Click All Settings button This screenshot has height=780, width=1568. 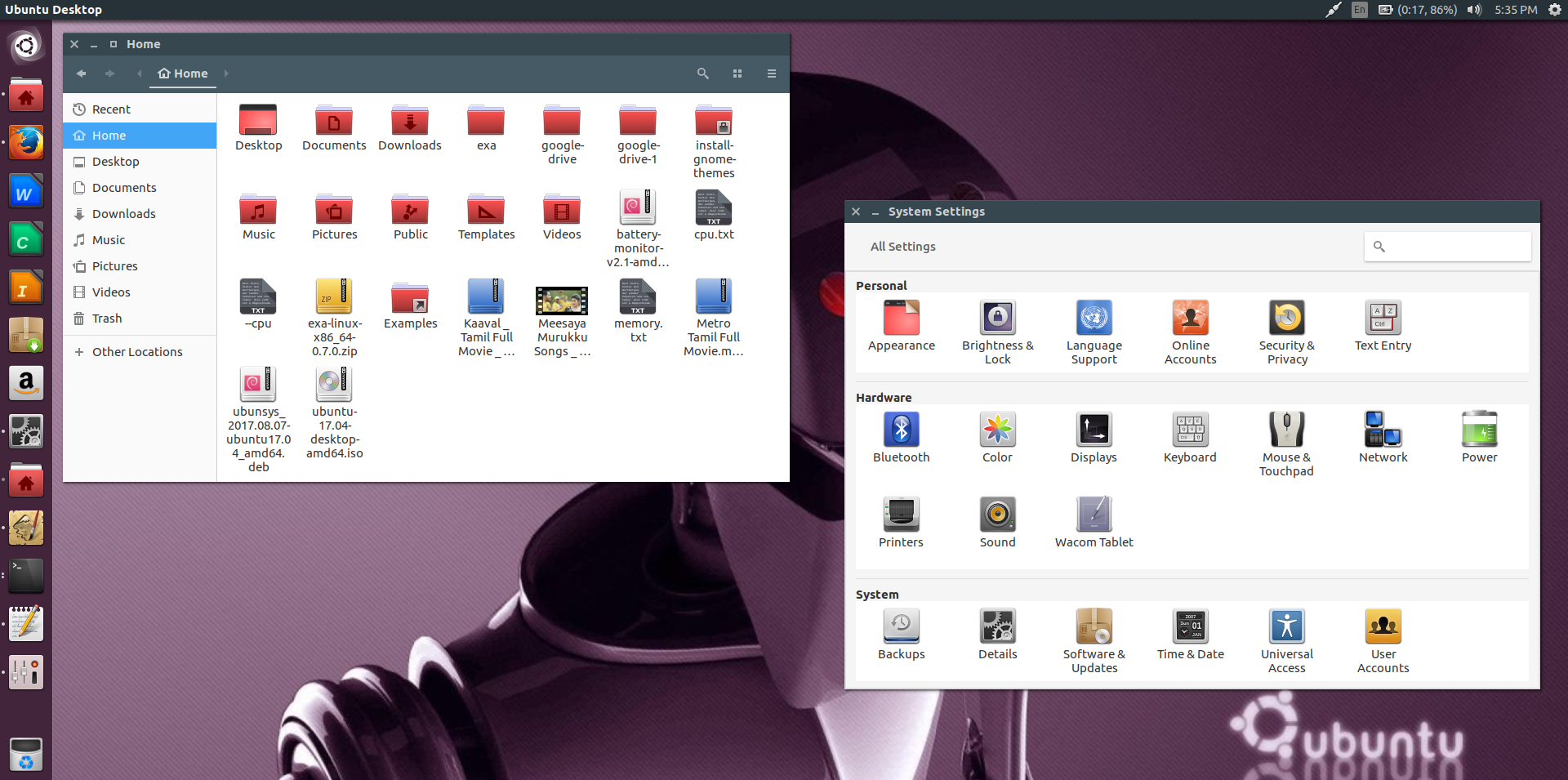(x=902, y=247)
